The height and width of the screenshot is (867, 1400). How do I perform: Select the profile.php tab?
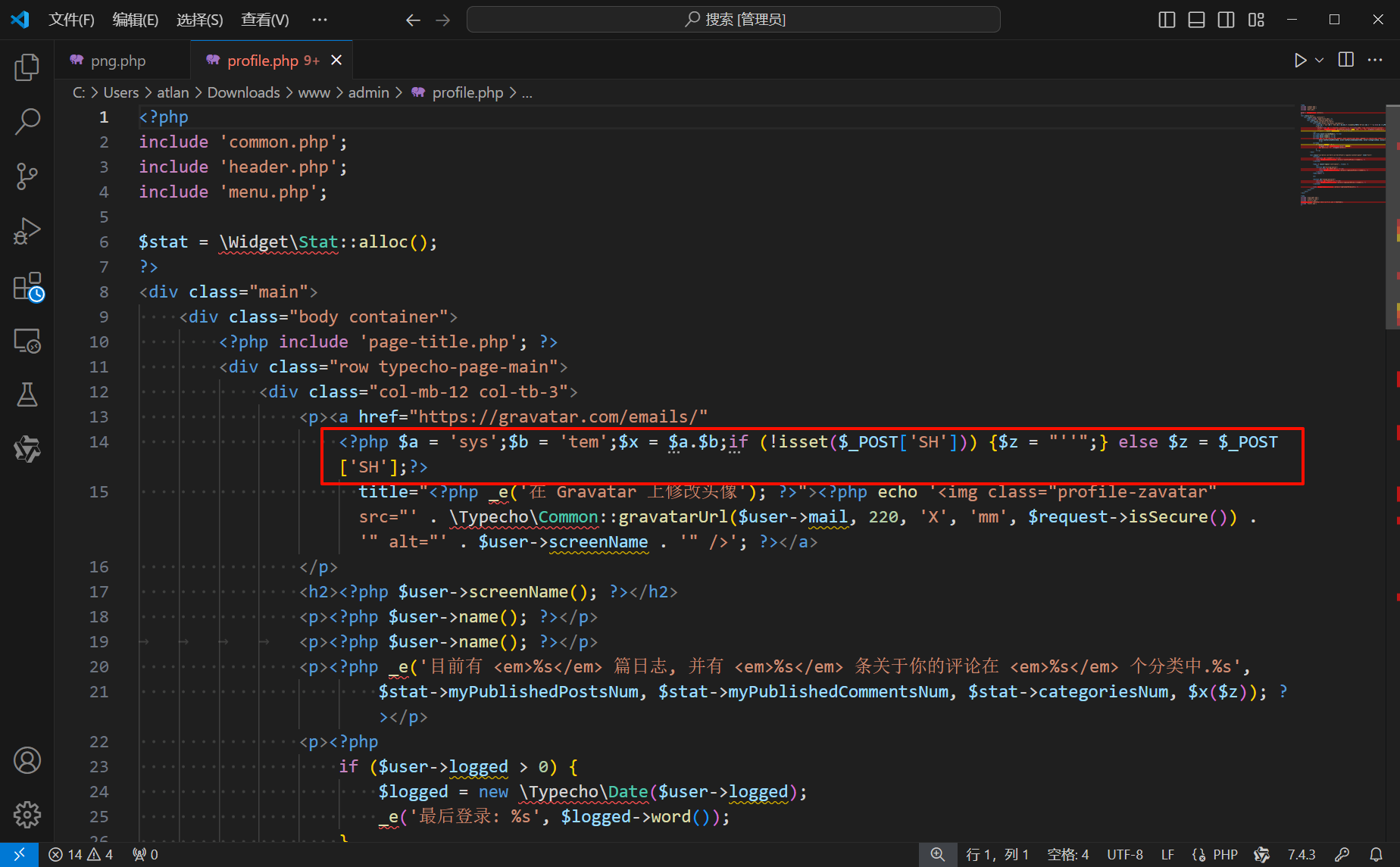pos(273,61)
